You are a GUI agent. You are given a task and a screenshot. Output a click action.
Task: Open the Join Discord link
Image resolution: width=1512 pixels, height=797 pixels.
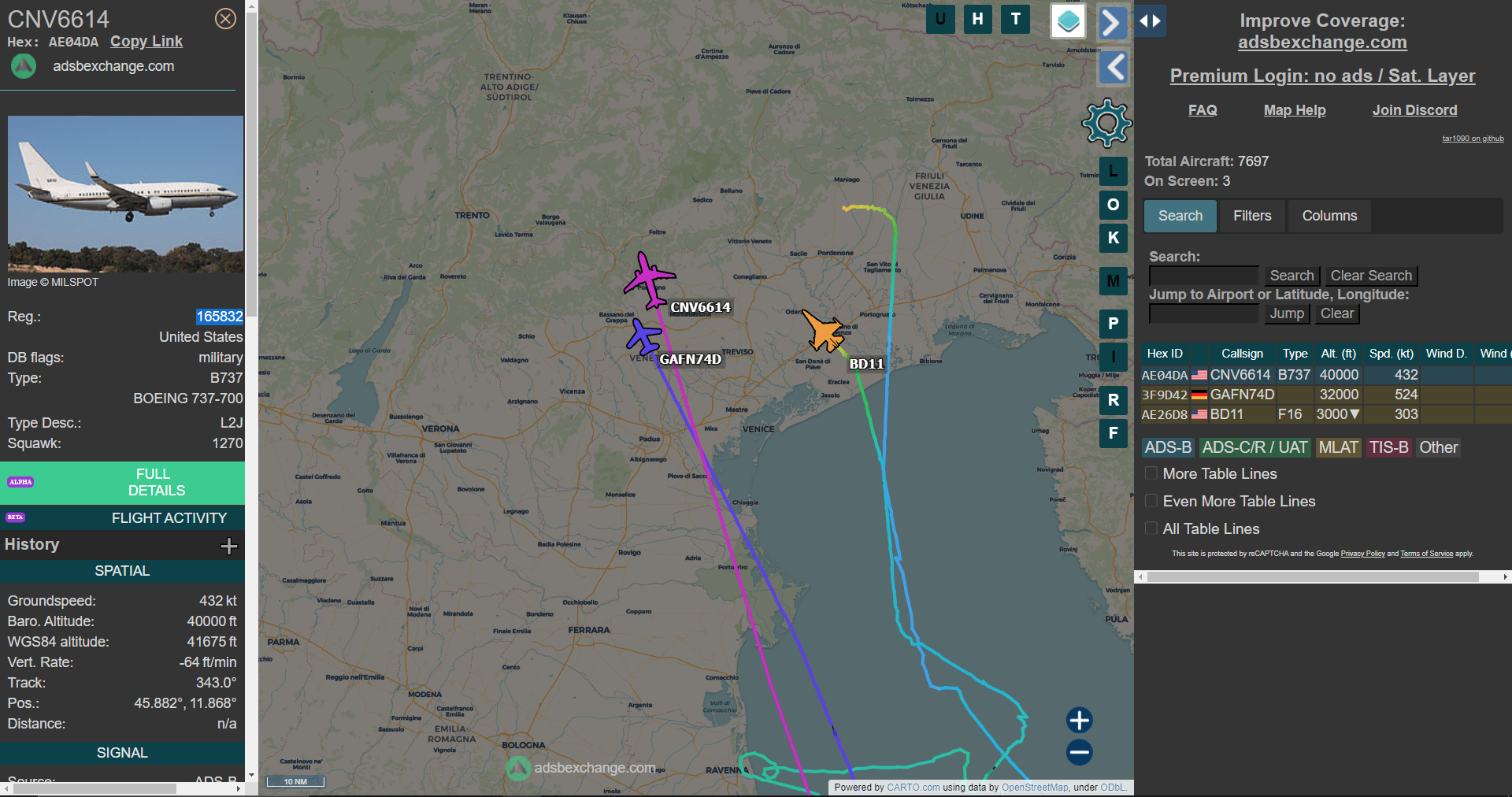[1414, 110]
